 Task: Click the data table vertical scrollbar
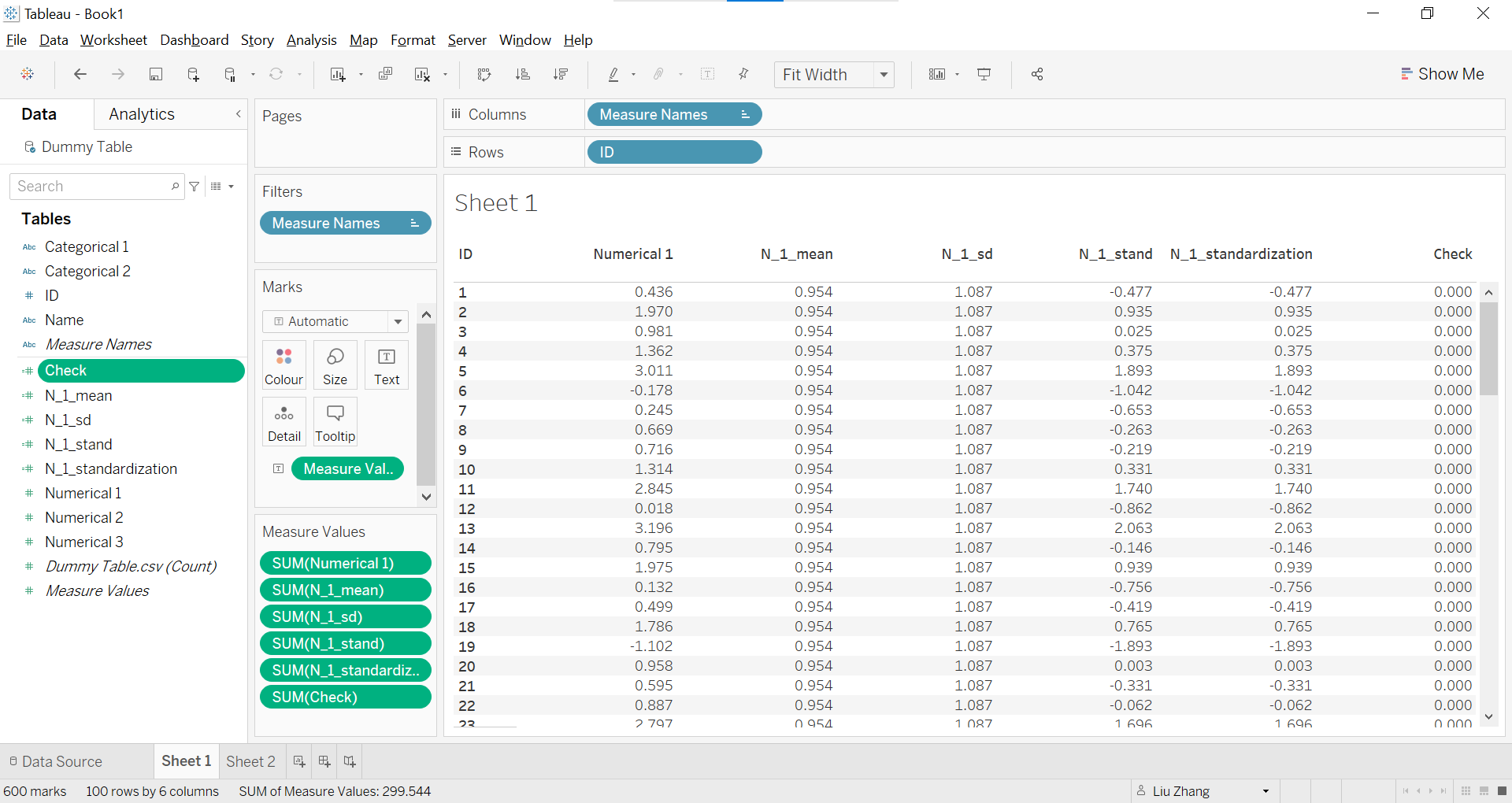(x=1488, y=348)
